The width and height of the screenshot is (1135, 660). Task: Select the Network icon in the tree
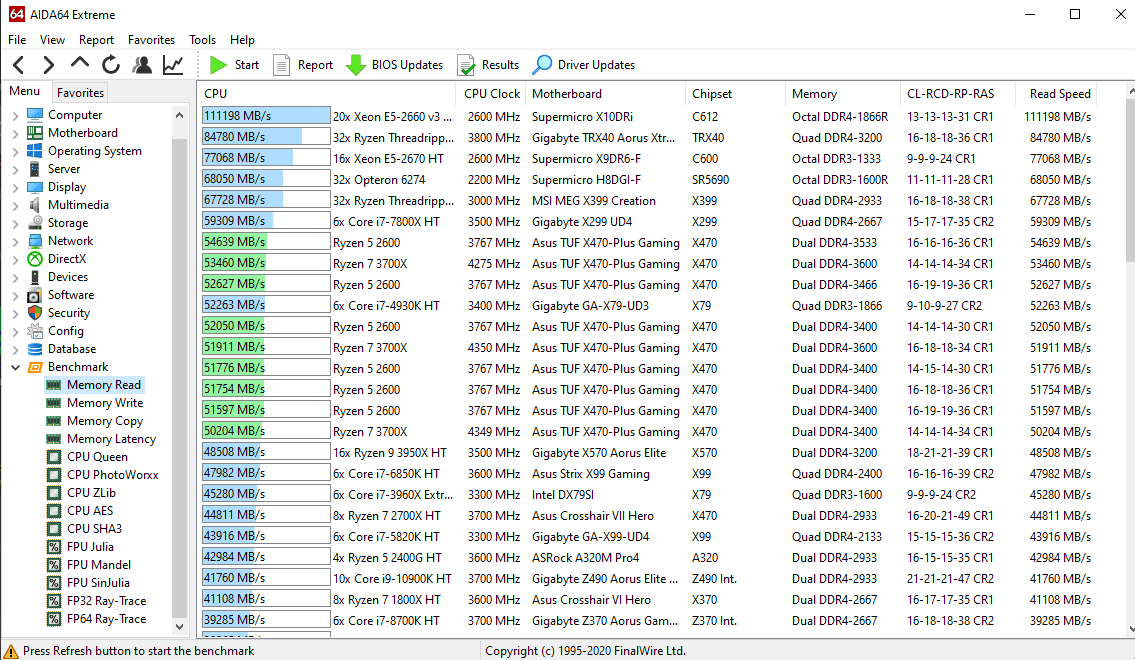pos(35,241)
